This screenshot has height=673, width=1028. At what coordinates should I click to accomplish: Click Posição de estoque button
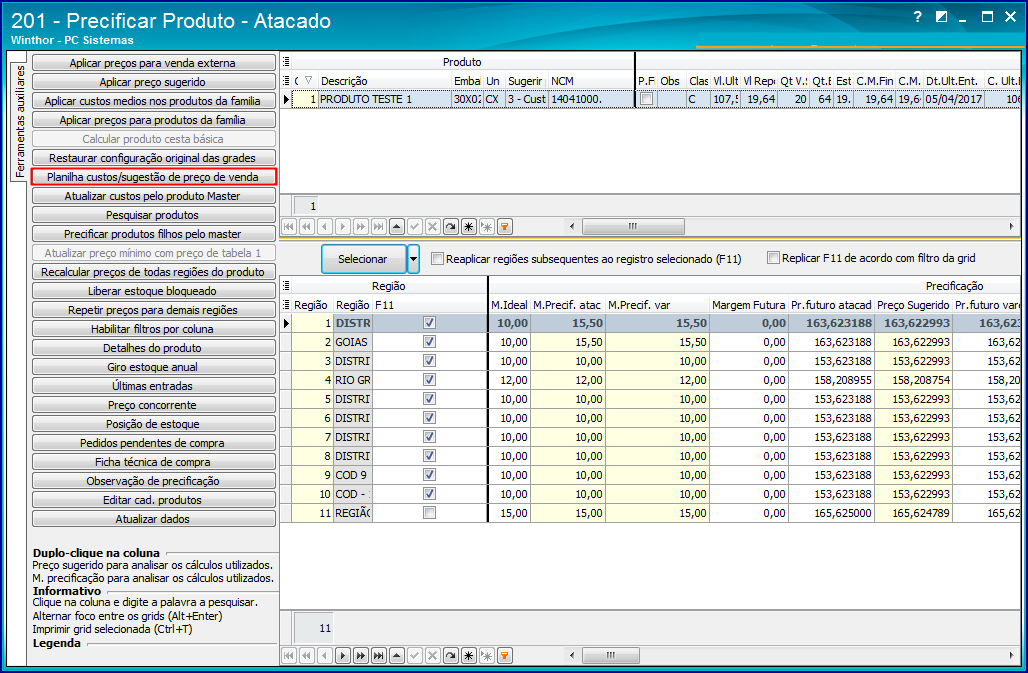click(153, 424)
